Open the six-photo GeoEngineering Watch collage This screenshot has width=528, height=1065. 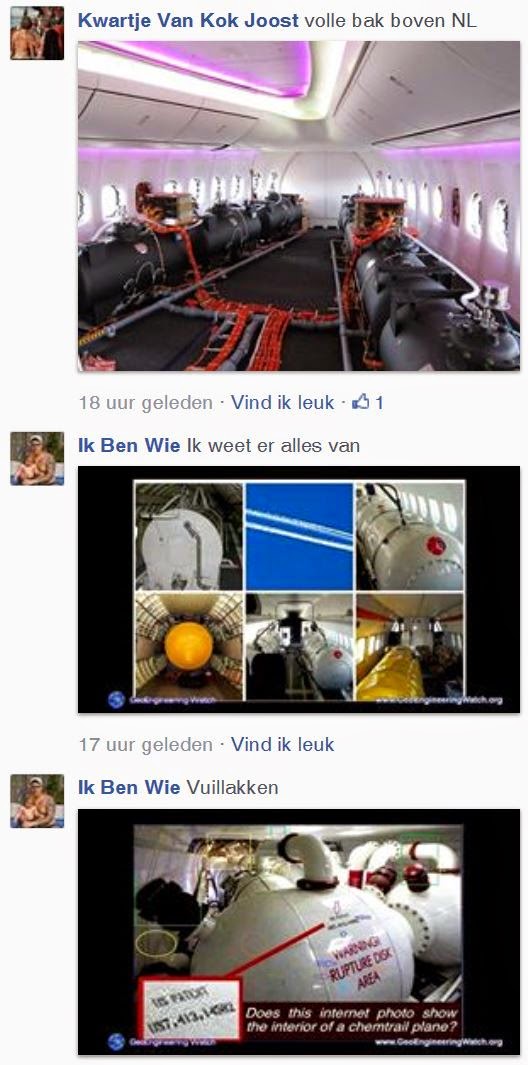click(299, 590)
